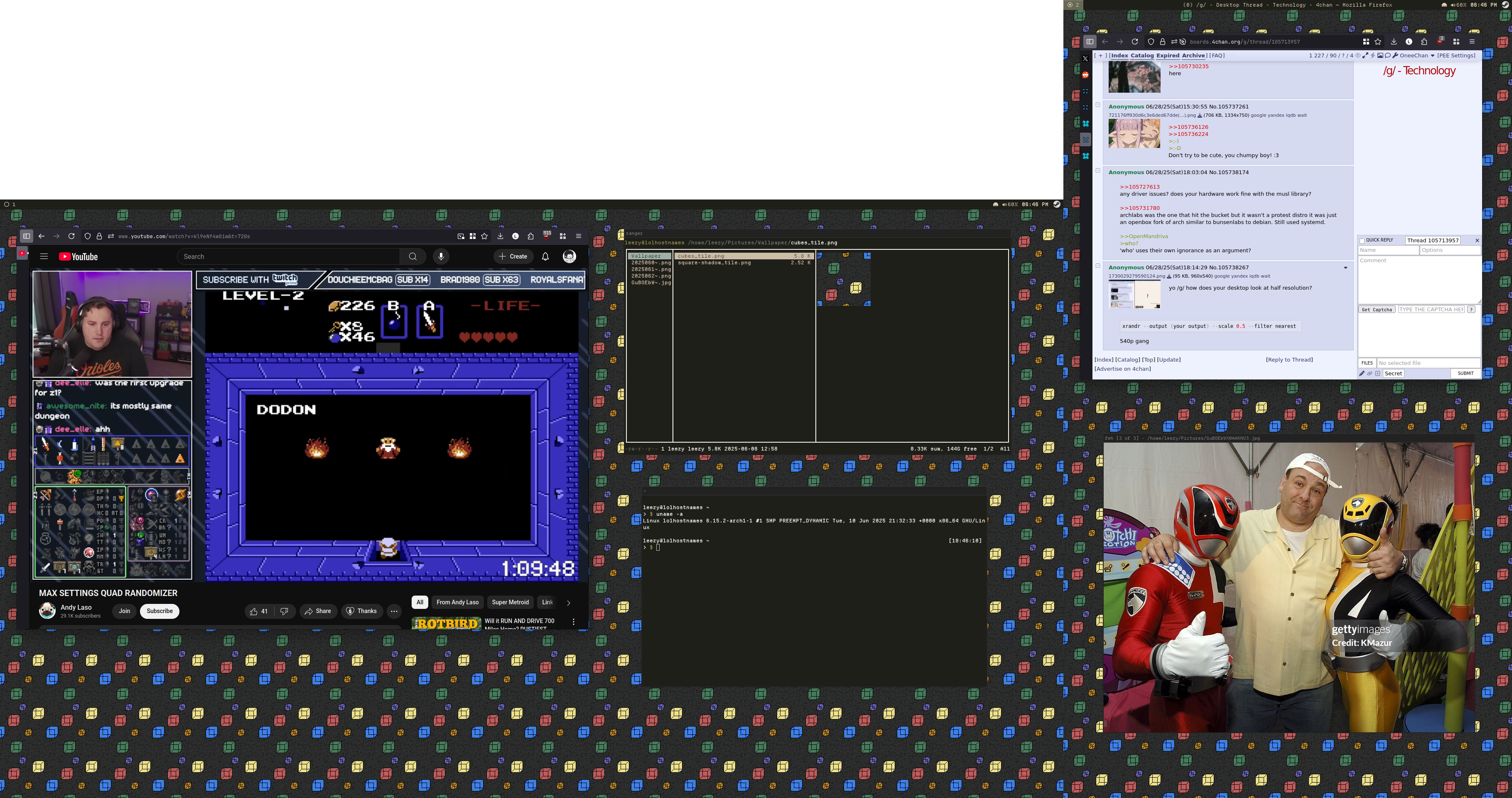Click reload in the YouTube Firefox window
The image size is (1512, 798).
71,236
